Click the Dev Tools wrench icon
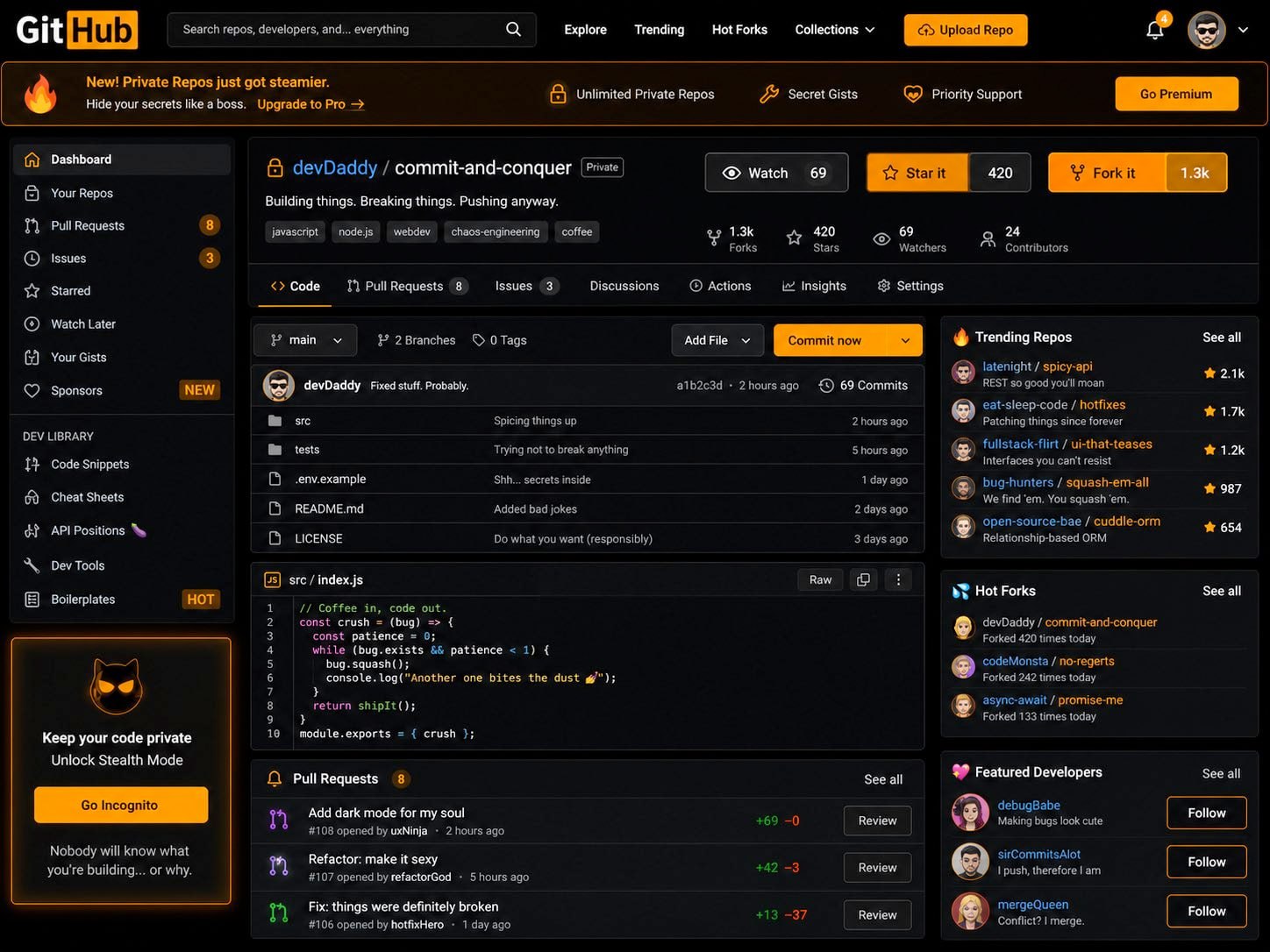This screenshot has height=952, width=1270. click(32, 565)
